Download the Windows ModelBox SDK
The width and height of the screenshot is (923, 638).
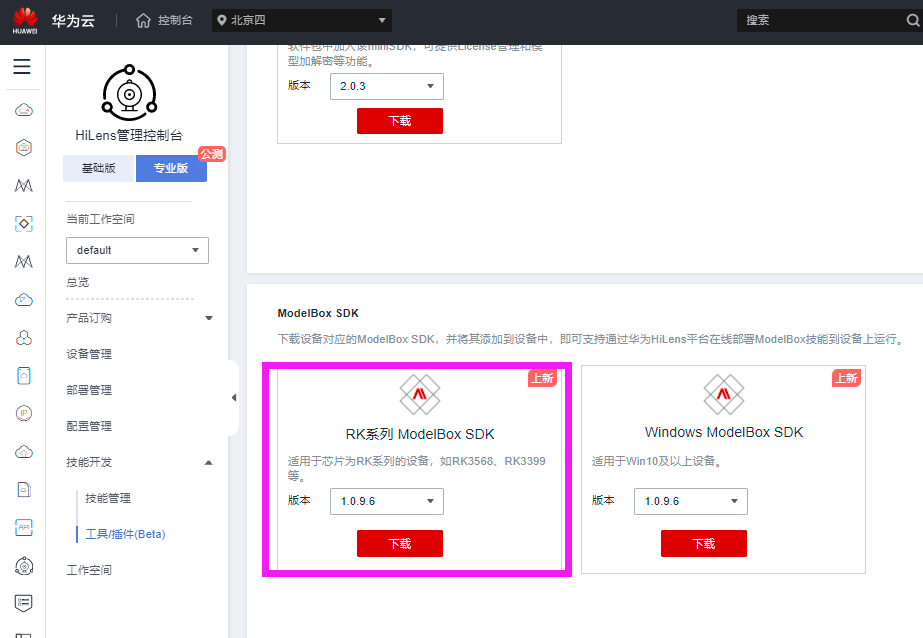[x=704, y=544]
